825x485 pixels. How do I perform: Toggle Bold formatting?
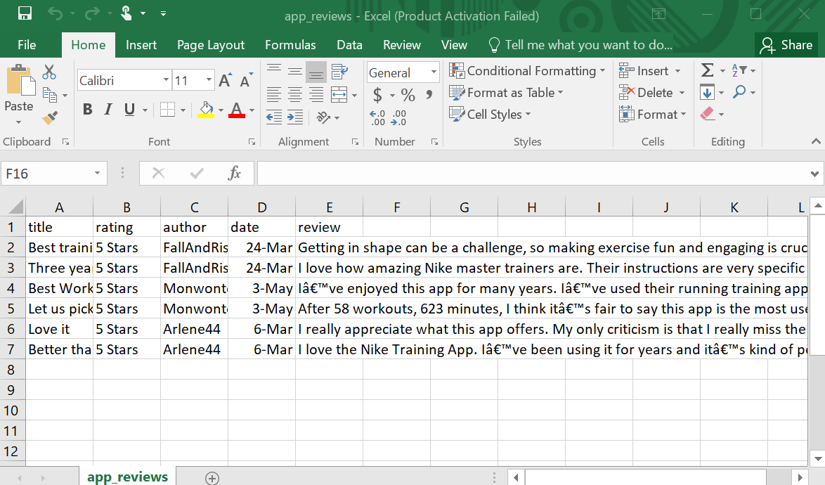coord(87,109)
